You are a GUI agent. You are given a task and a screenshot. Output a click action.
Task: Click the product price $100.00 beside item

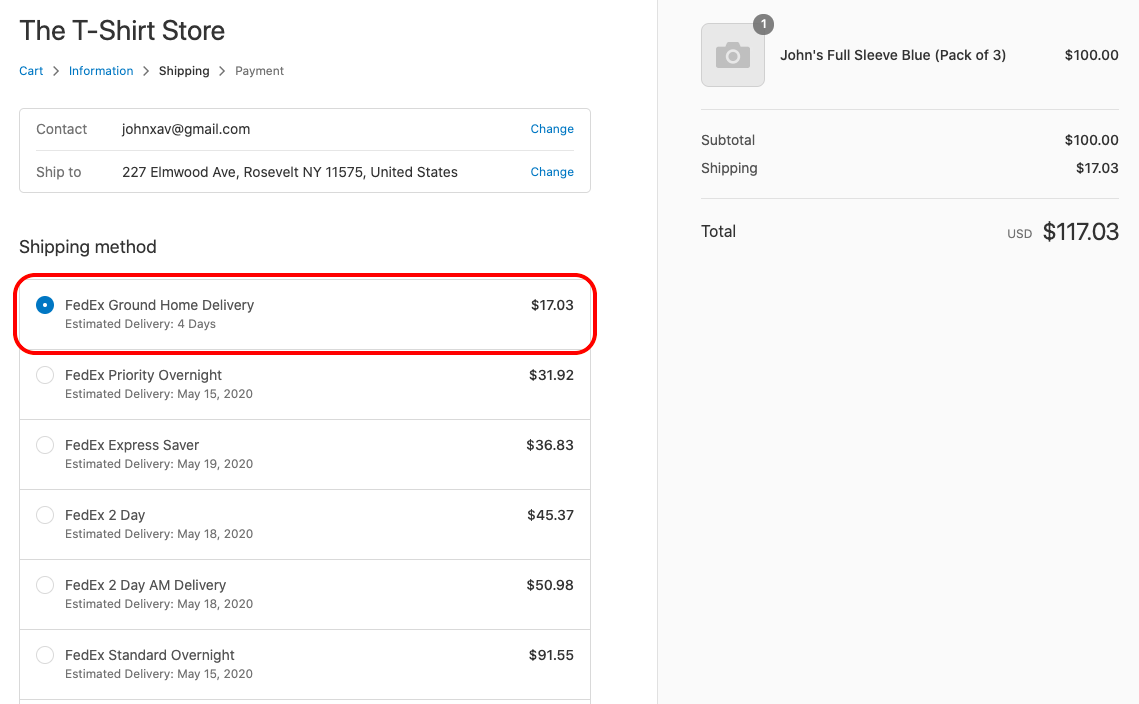[x=1092, y=55]
